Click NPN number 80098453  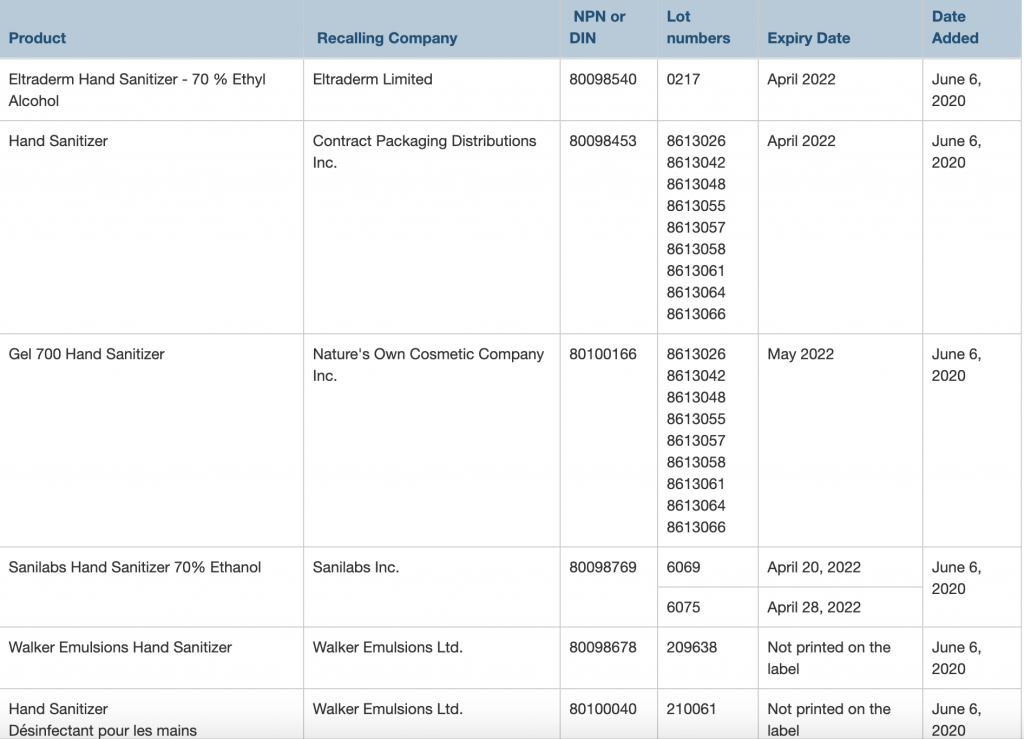pos(602,141)
